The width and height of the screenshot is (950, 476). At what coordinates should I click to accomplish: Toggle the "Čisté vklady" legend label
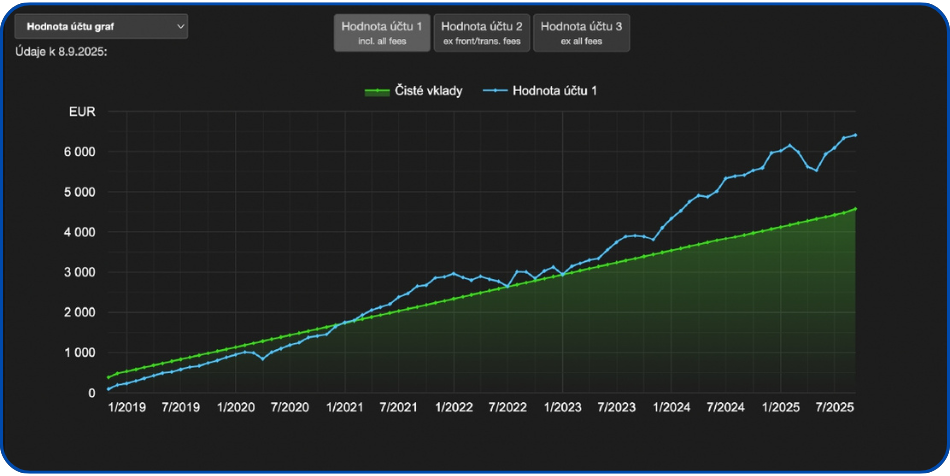pos(428,91)
